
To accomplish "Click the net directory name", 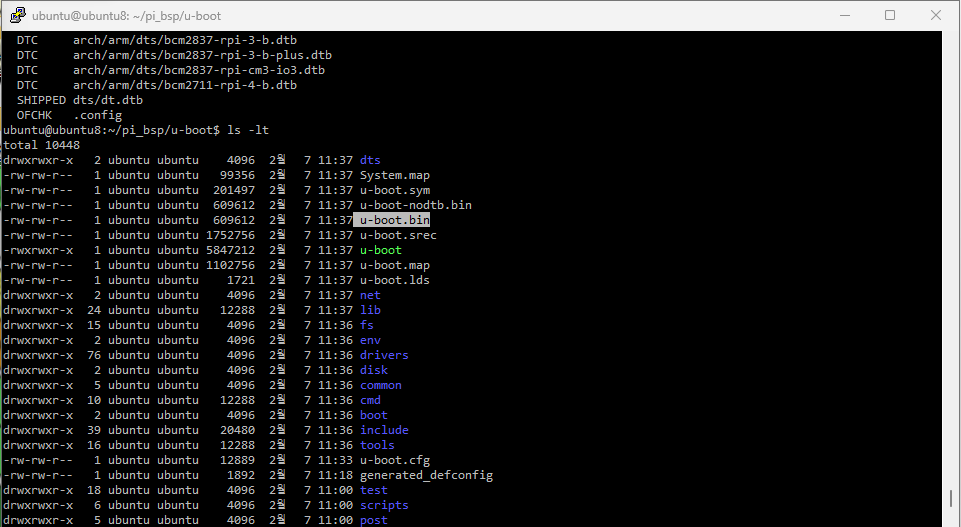I will (x=370, y=295).
